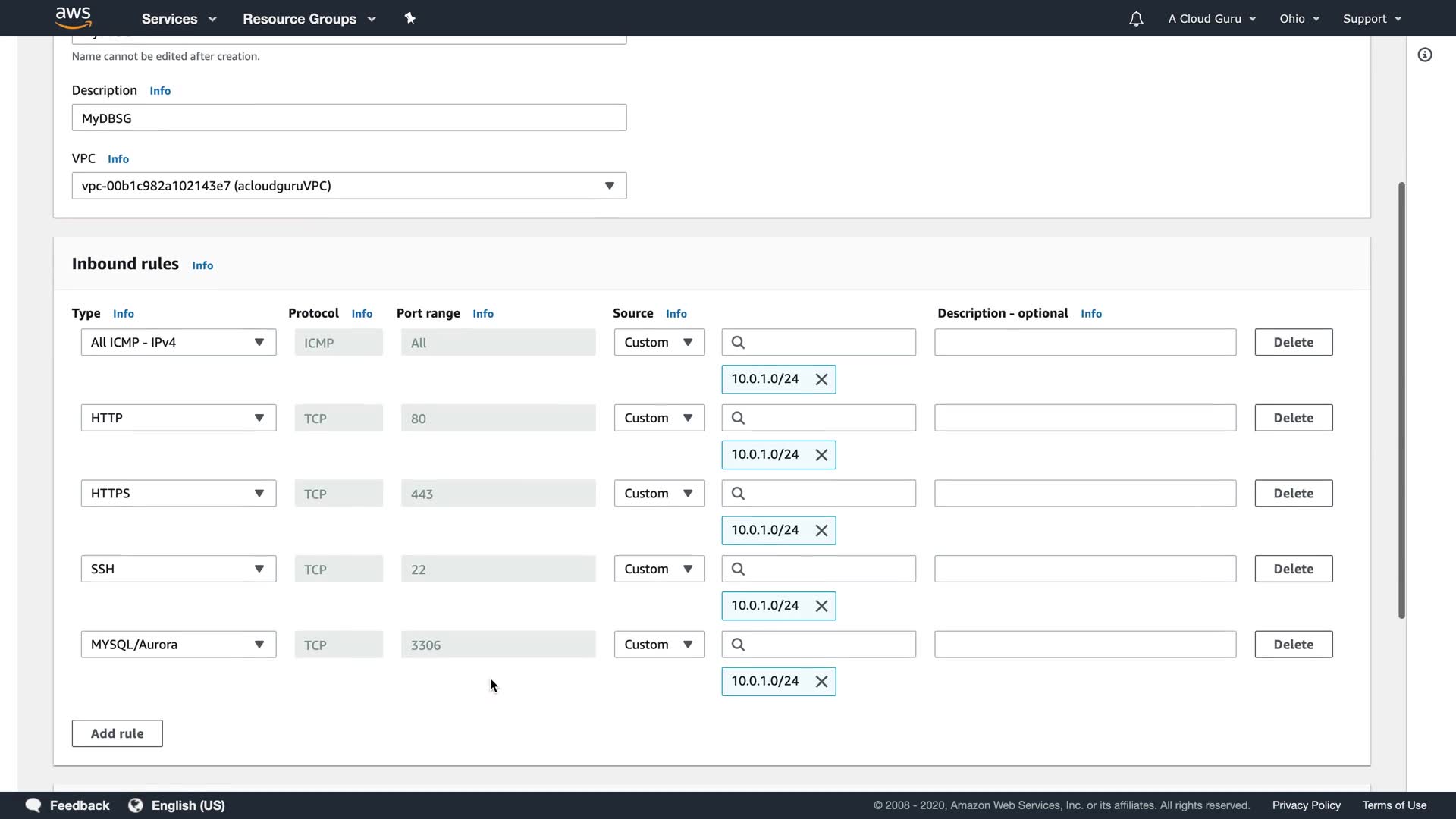Click the Description text field containing MyDBSG

tap(349, 118)
